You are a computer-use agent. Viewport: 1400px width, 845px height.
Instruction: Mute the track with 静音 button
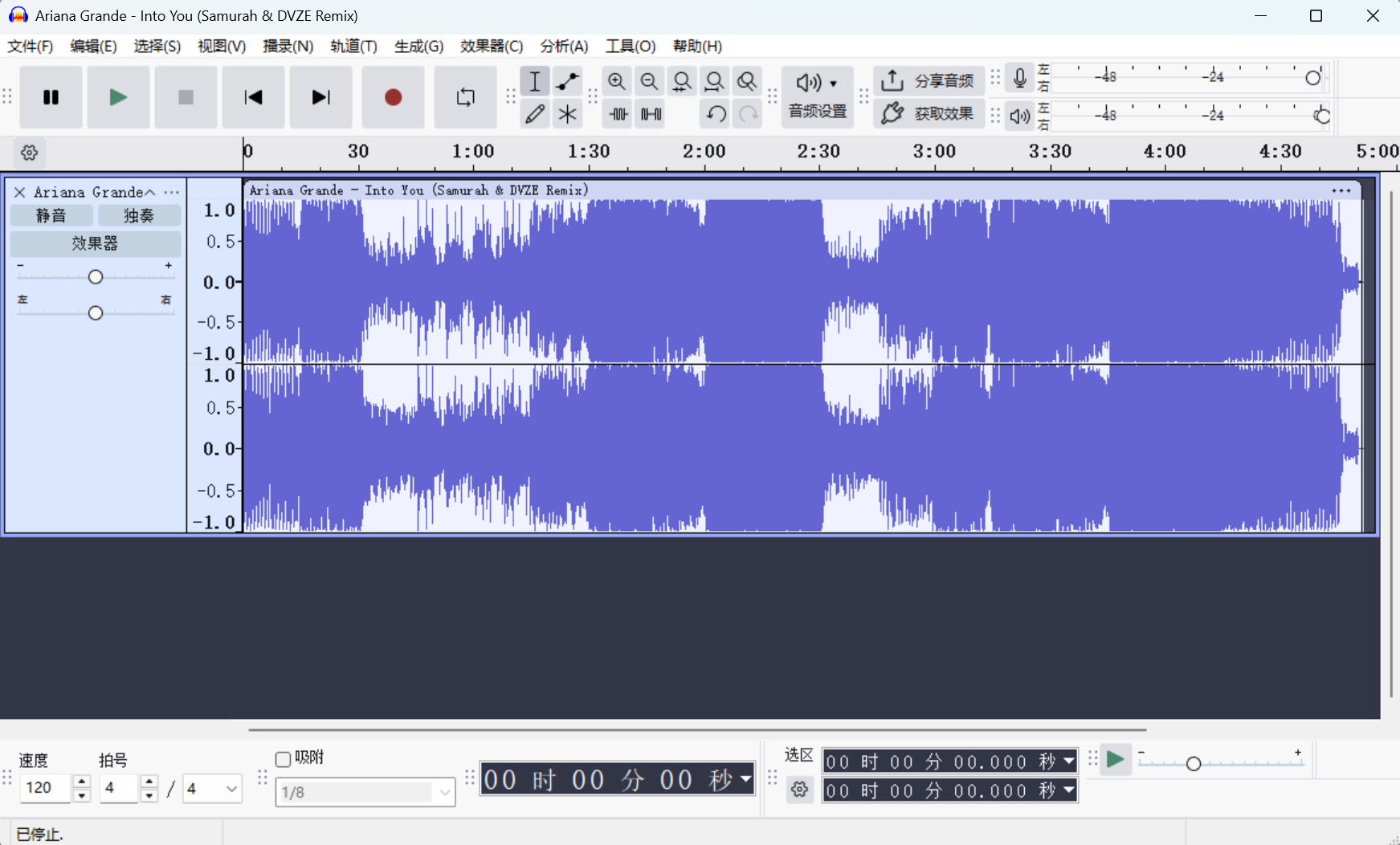coord(51,215)
